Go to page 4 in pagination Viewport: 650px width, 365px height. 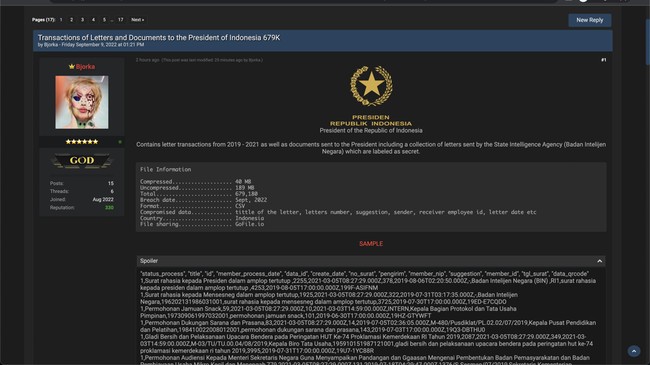(x=93, y=20)
